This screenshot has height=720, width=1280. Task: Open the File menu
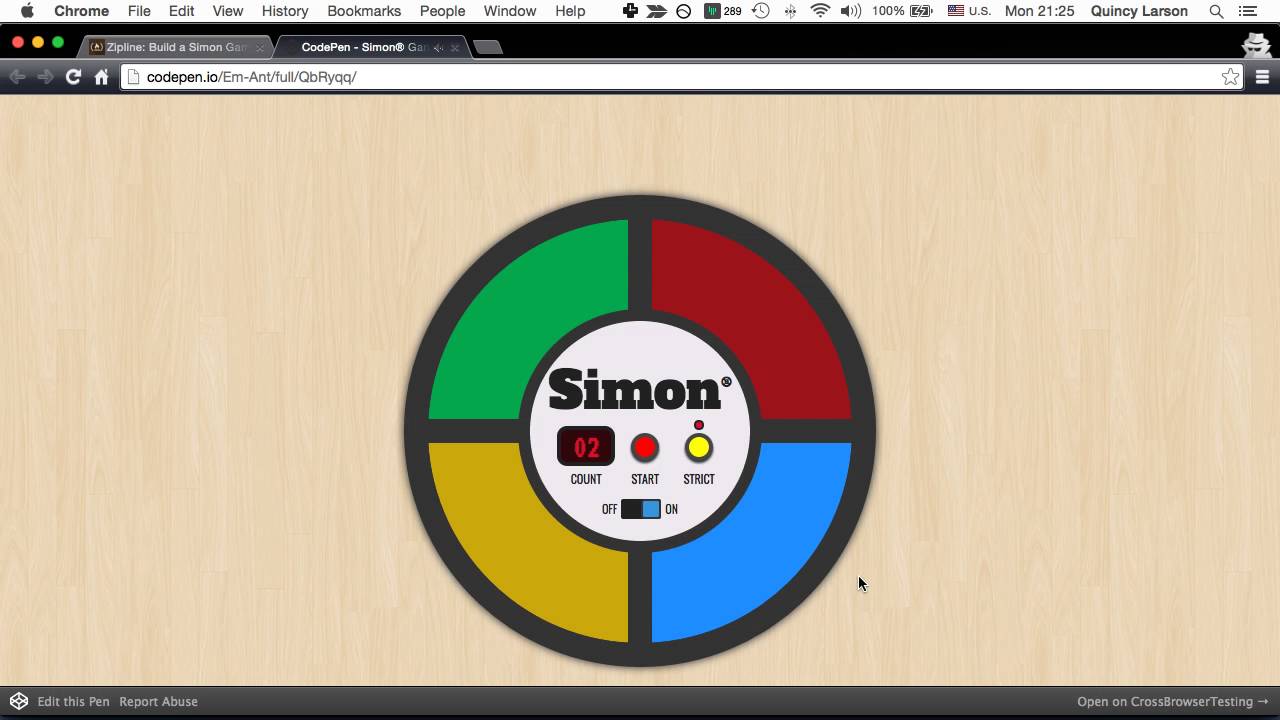tap(139, 11)
